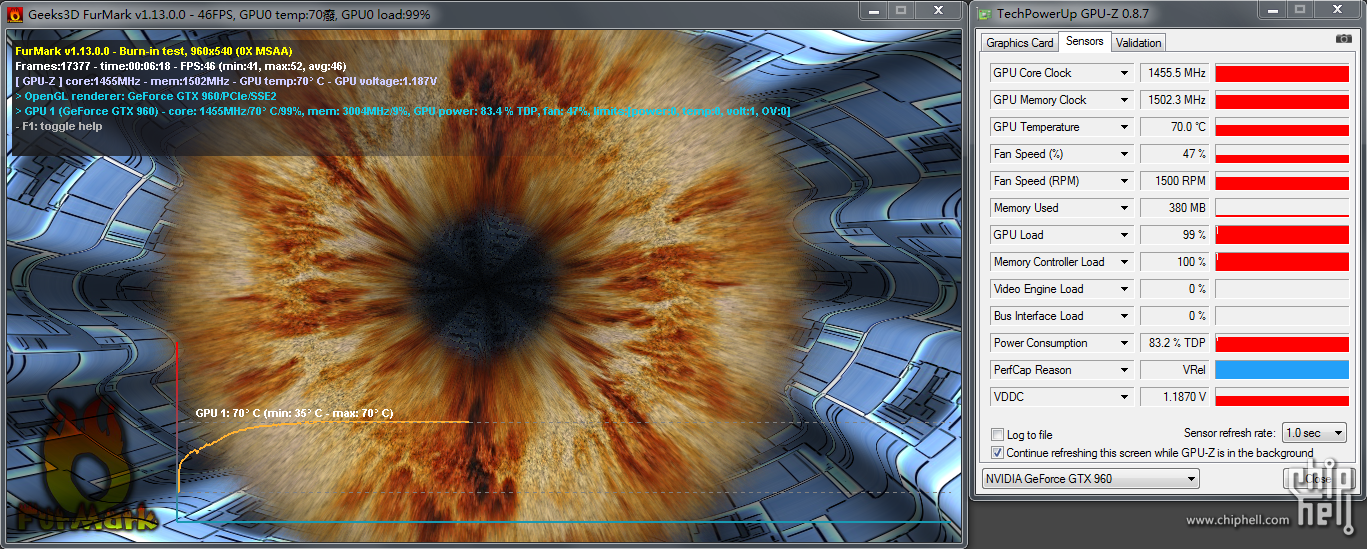Click the empty Video Engine Load graph
This screenshot has width=1367, height=549.
click(1282, 289)
